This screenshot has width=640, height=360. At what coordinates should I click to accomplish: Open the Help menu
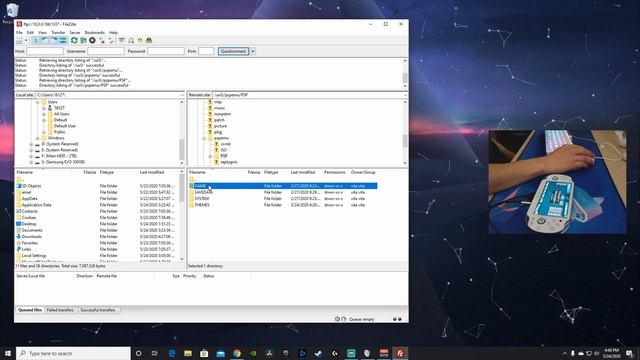(x=113, y=32)
